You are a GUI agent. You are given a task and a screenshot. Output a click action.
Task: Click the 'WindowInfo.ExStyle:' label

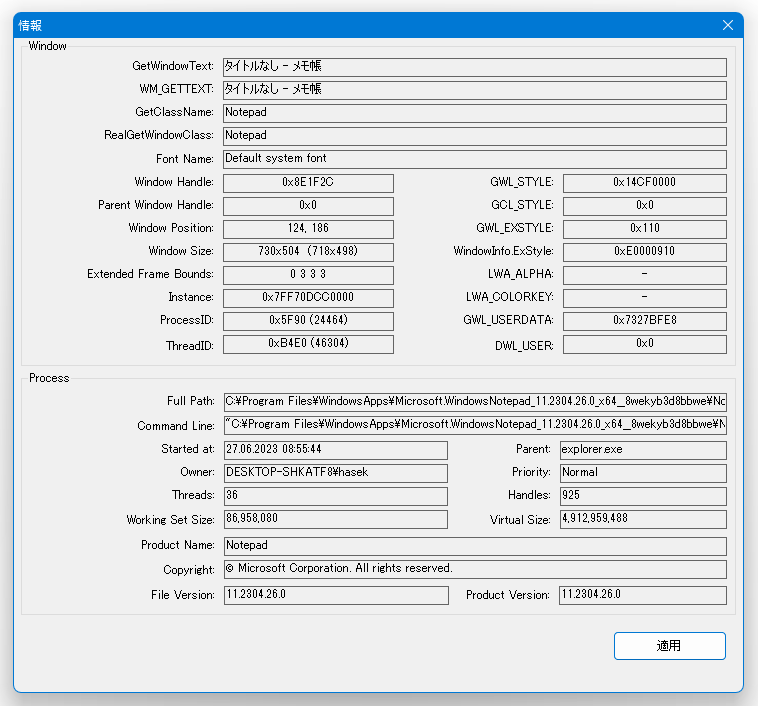click(504, 251)
